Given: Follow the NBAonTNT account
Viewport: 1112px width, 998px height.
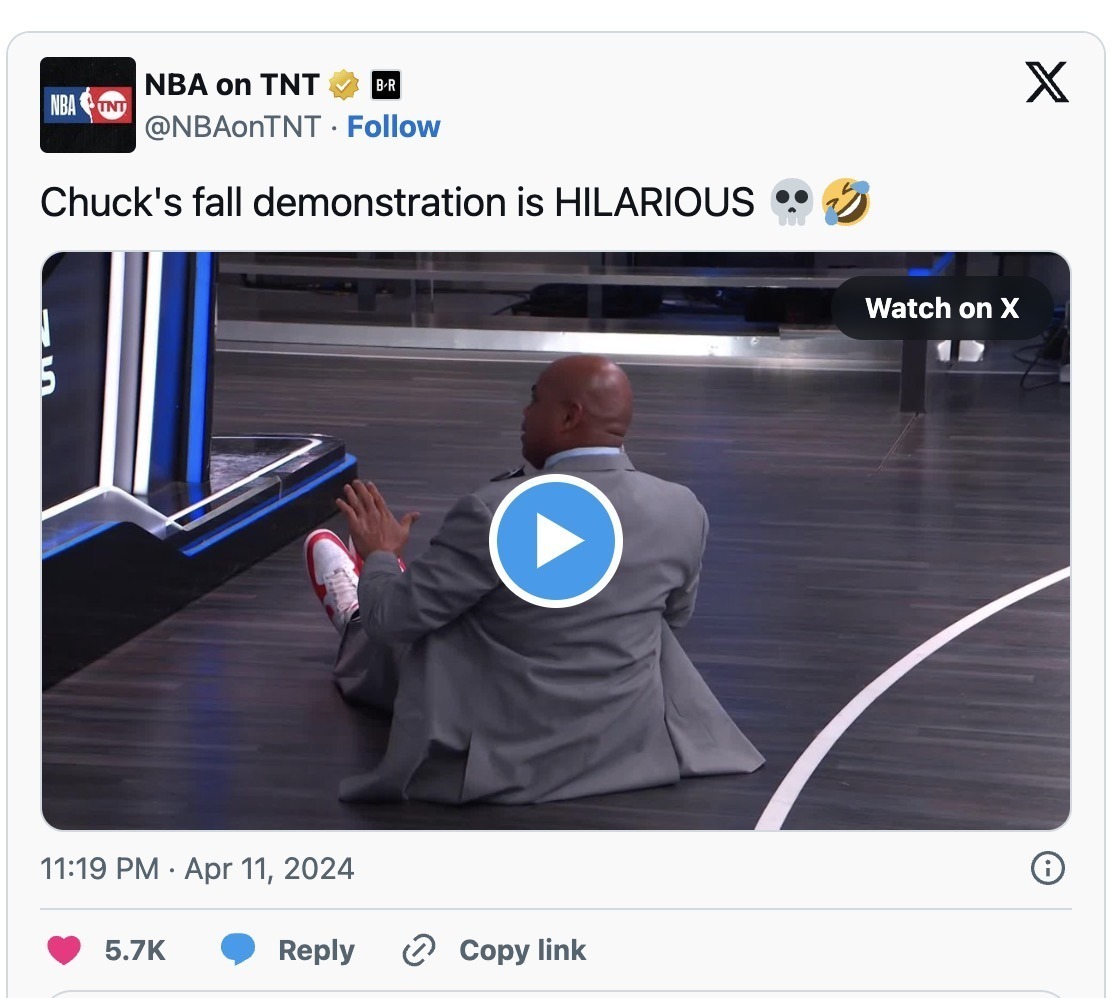Looking at the screenshot, I should tap(394, 127).
